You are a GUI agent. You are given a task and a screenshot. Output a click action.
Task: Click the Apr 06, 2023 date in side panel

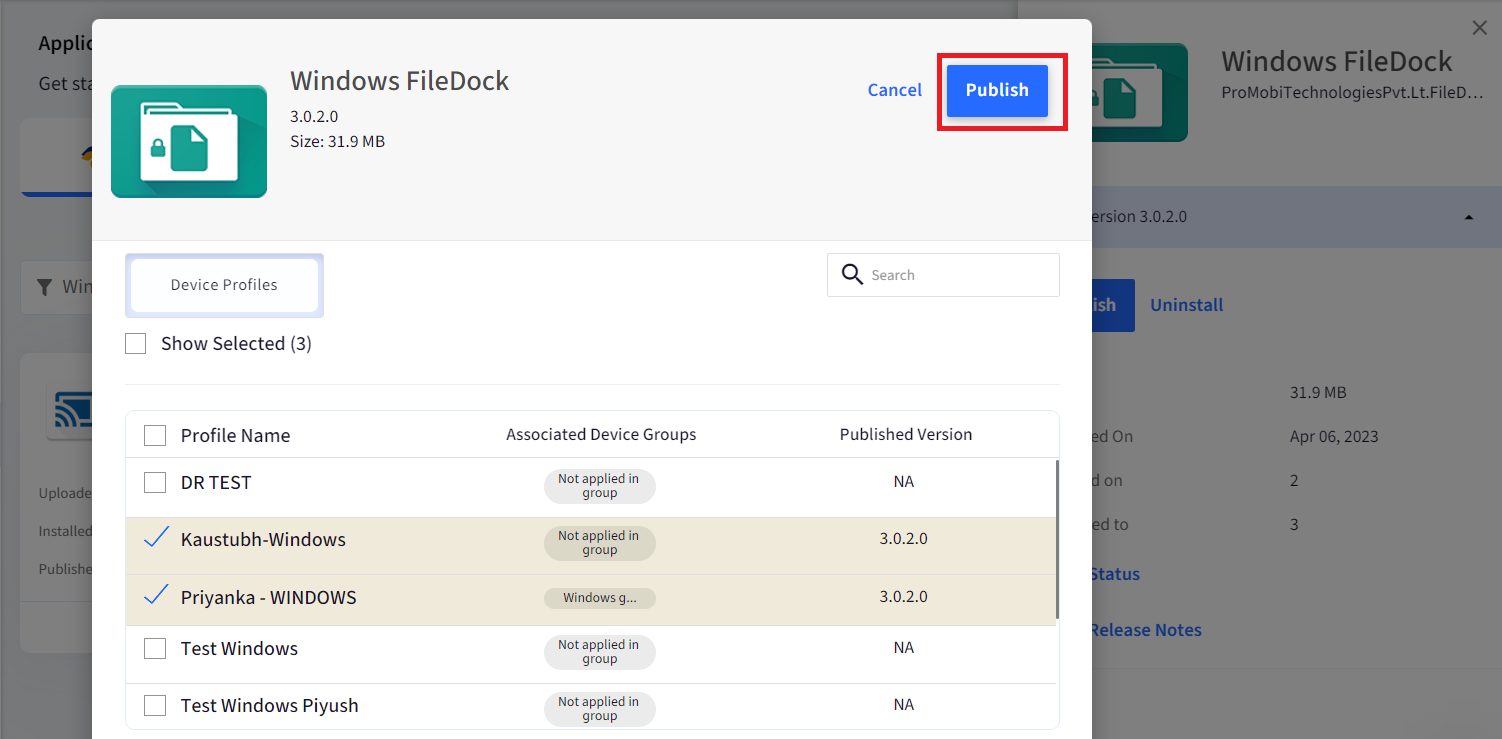tap(1334, 437)
